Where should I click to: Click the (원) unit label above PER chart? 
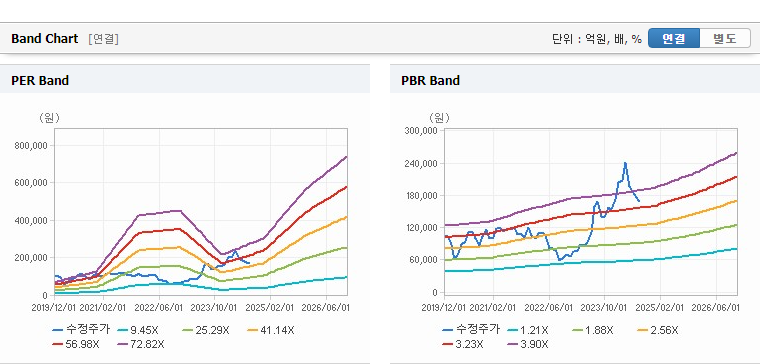(49, 118)
